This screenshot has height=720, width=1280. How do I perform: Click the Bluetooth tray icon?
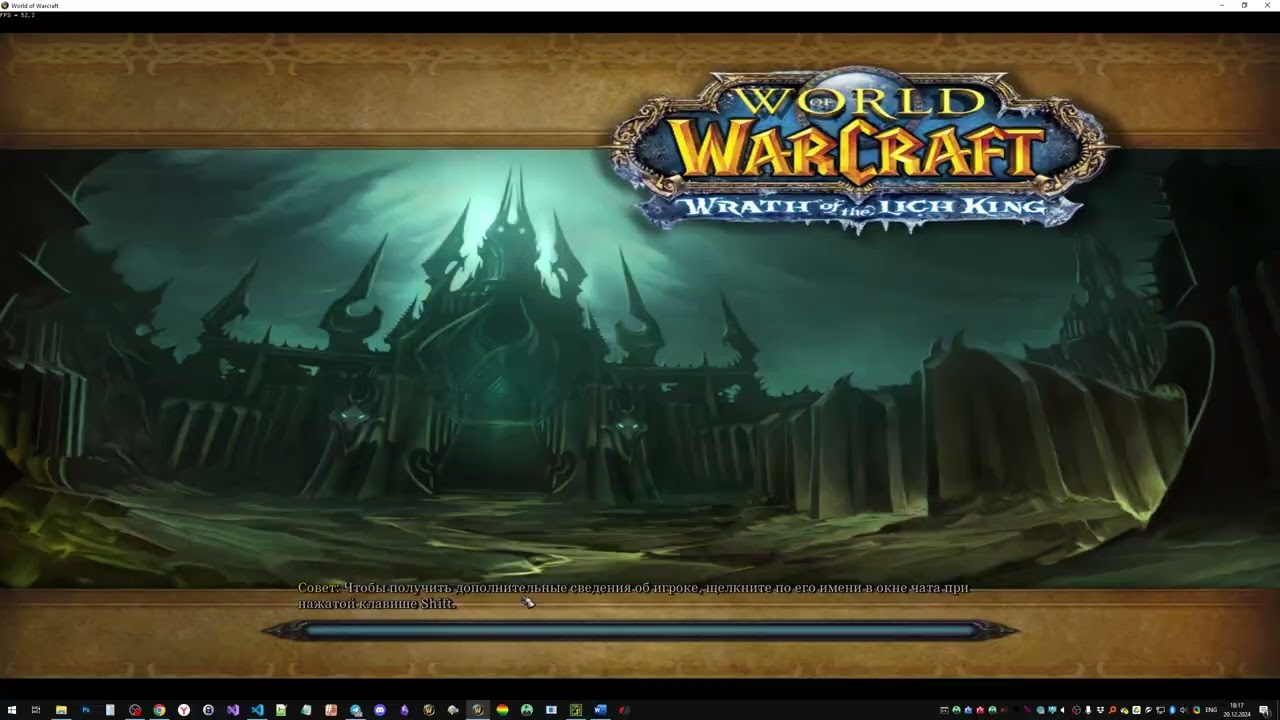1172,710
